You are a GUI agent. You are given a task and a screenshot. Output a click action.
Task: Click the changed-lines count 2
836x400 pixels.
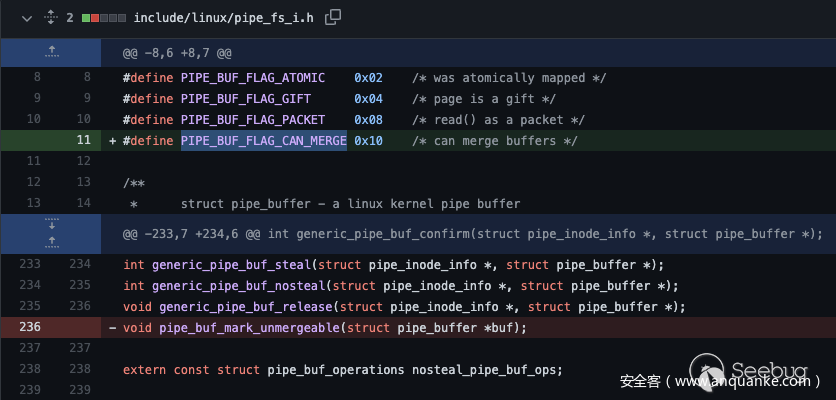[69, 17]
